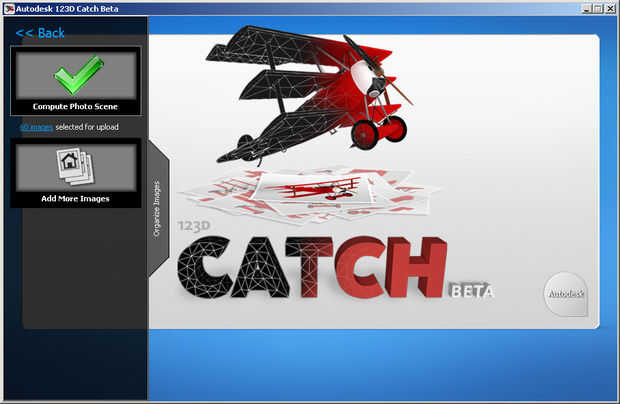This screenshot has height=404, width=620.
Task: Click the Autodesk logo badge
Action: 566,294
